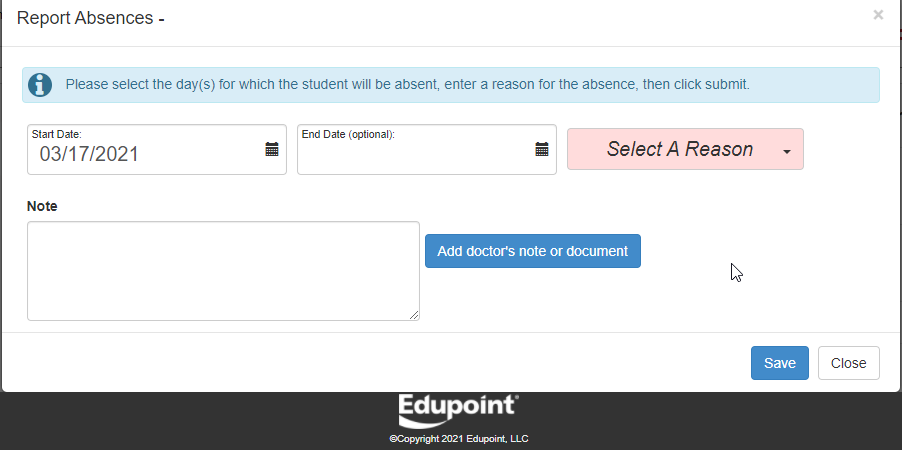Click the Copyright 2021 Edupoint text

(458, 439)
